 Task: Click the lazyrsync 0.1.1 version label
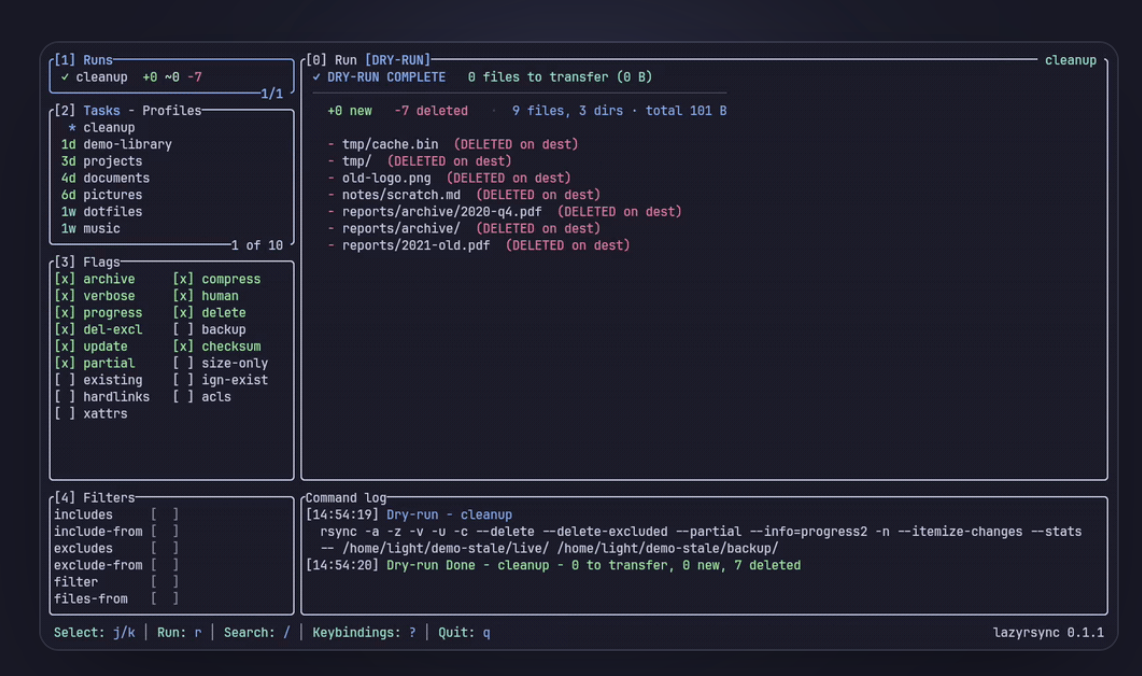(x=1049, y=632)
